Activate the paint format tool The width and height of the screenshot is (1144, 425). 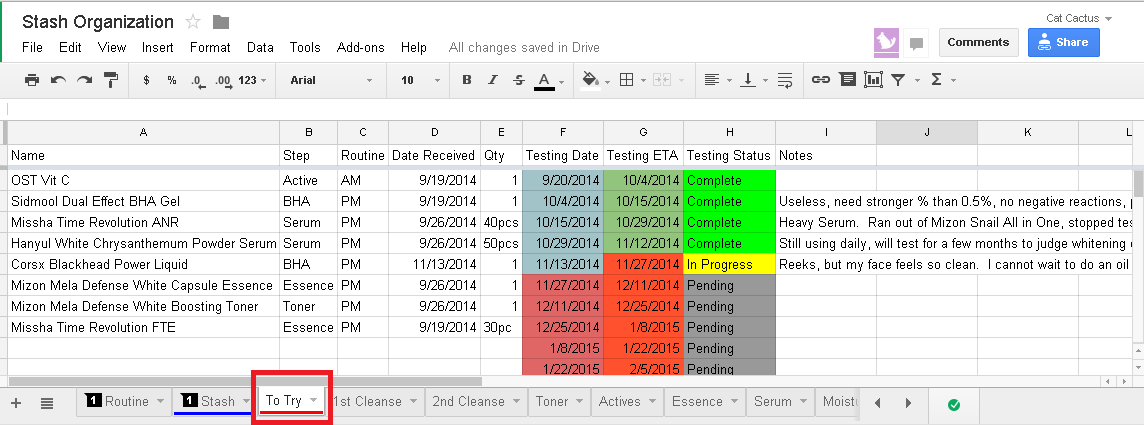111,80
